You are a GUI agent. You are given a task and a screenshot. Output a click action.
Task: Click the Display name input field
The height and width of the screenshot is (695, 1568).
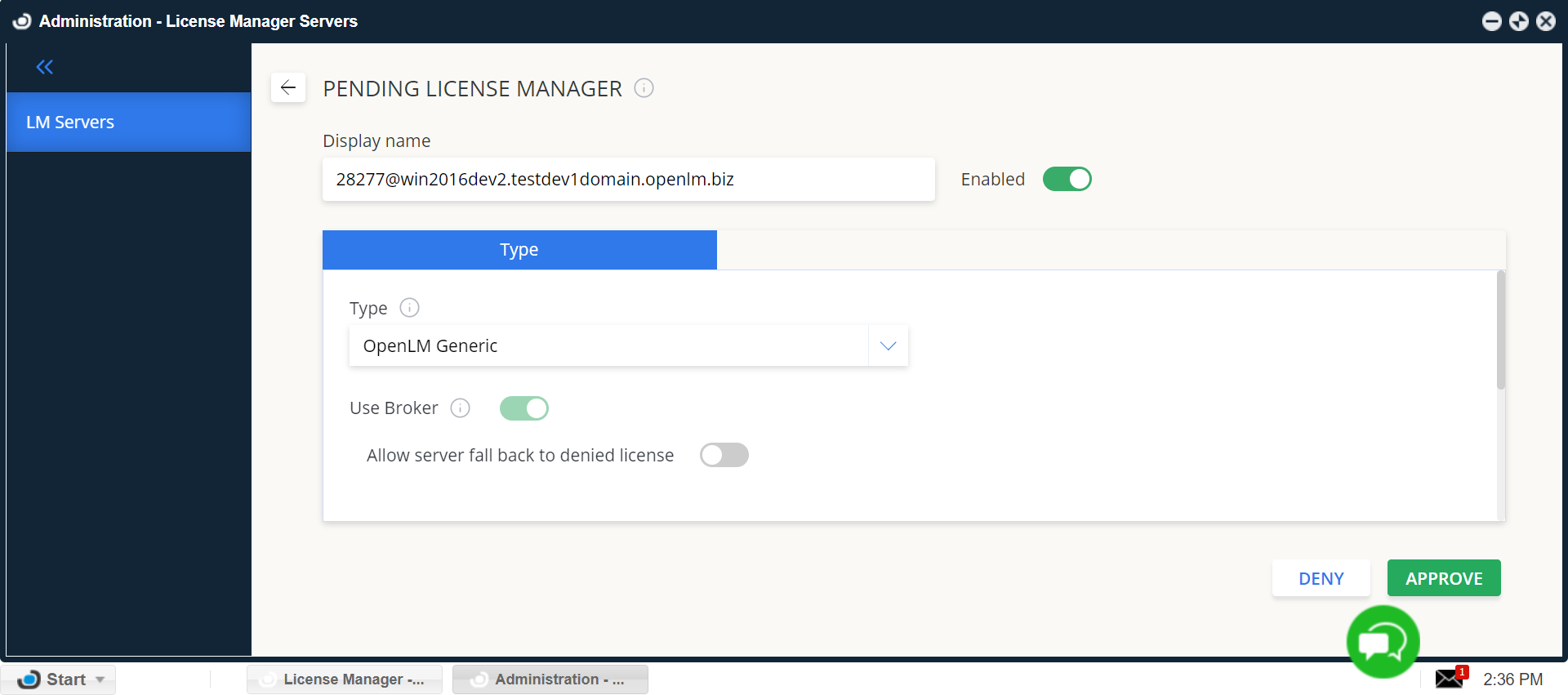628,179
